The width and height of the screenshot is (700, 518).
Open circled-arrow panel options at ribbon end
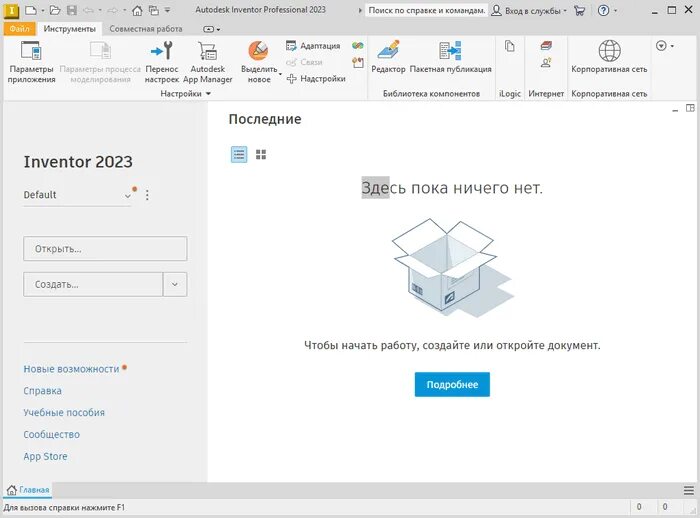[x=665, y=46]
